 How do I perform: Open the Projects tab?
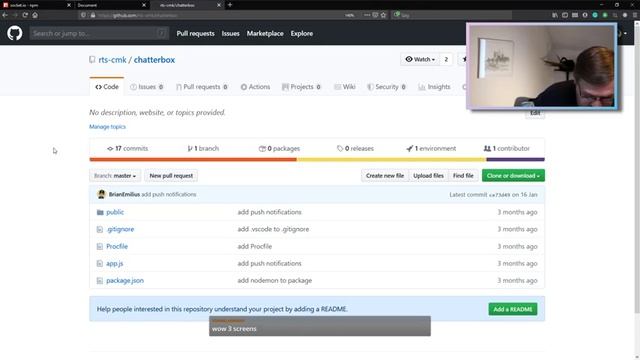pos(302,87)
